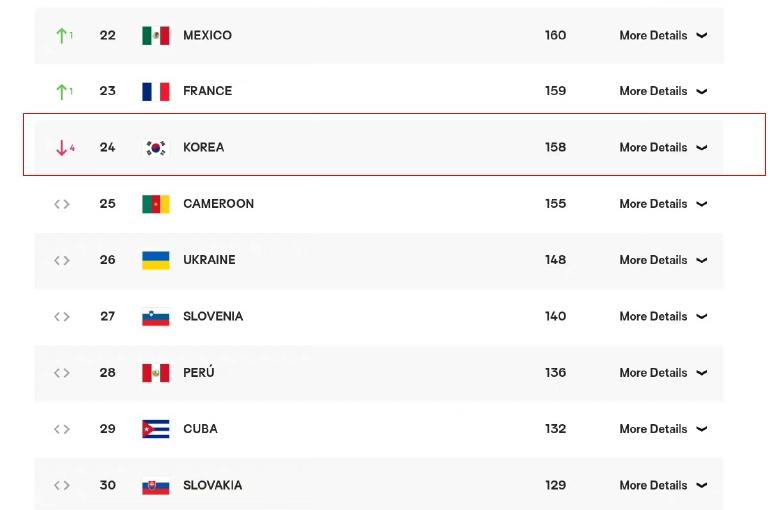Viewport: 770px width, 510px height.
Task: Click the Slovenia flag icon
Action: tap(156, 318)
